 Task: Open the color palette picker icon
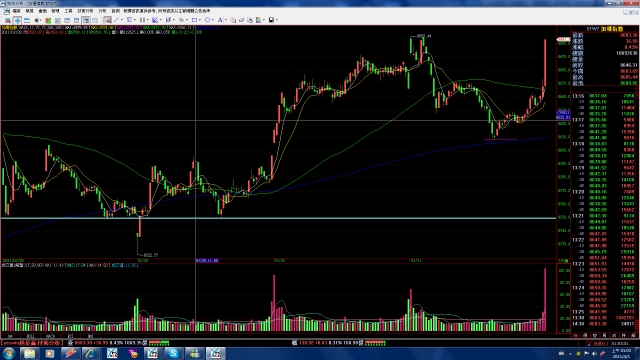pos(258,20)
